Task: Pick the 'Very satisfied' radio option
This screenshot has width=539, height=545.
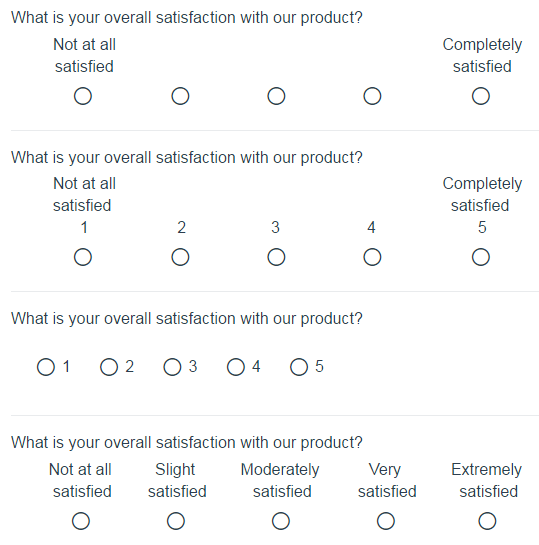Action: click(x=386, y=521)
